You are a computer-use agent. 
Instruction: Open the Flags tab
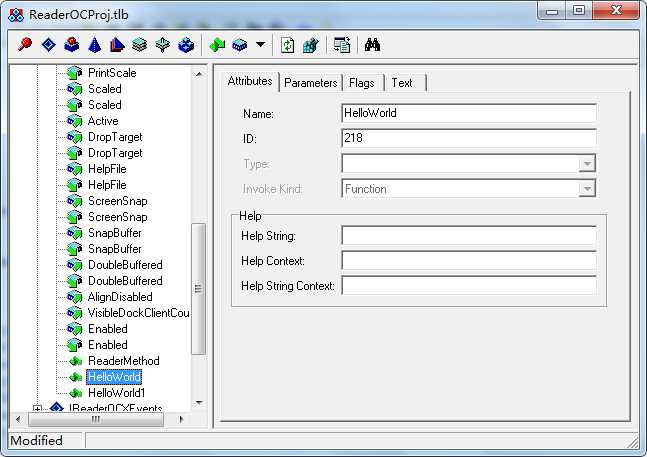point(362,83)
